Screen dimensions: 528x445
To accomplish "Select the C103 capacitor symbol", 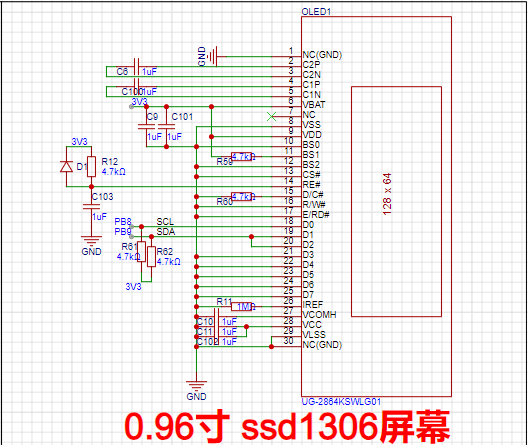I will pos(91,206).
